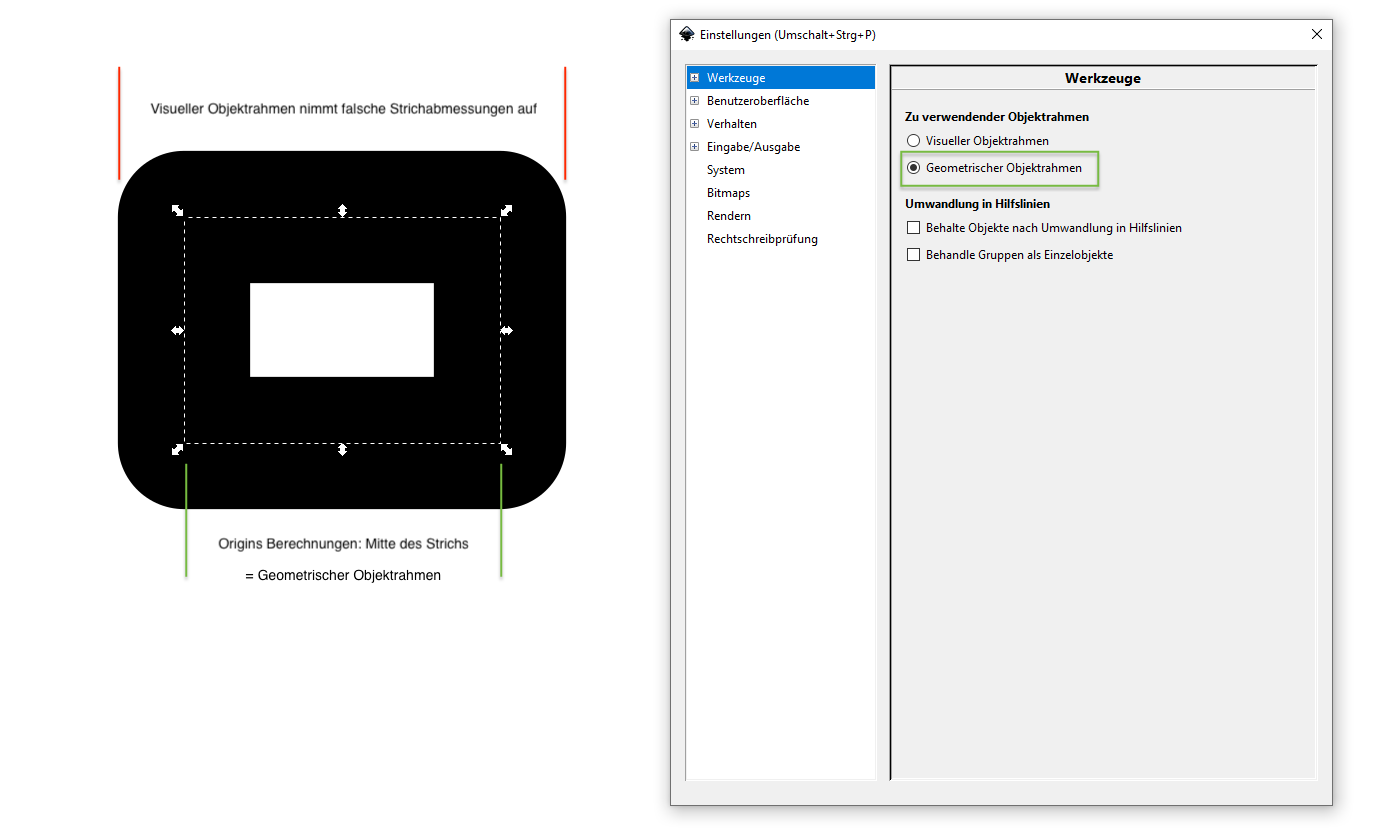Open Verhalten settings category
This screenshot has width=1378, height=838.
pyautogui.click(x=732, y=124)
